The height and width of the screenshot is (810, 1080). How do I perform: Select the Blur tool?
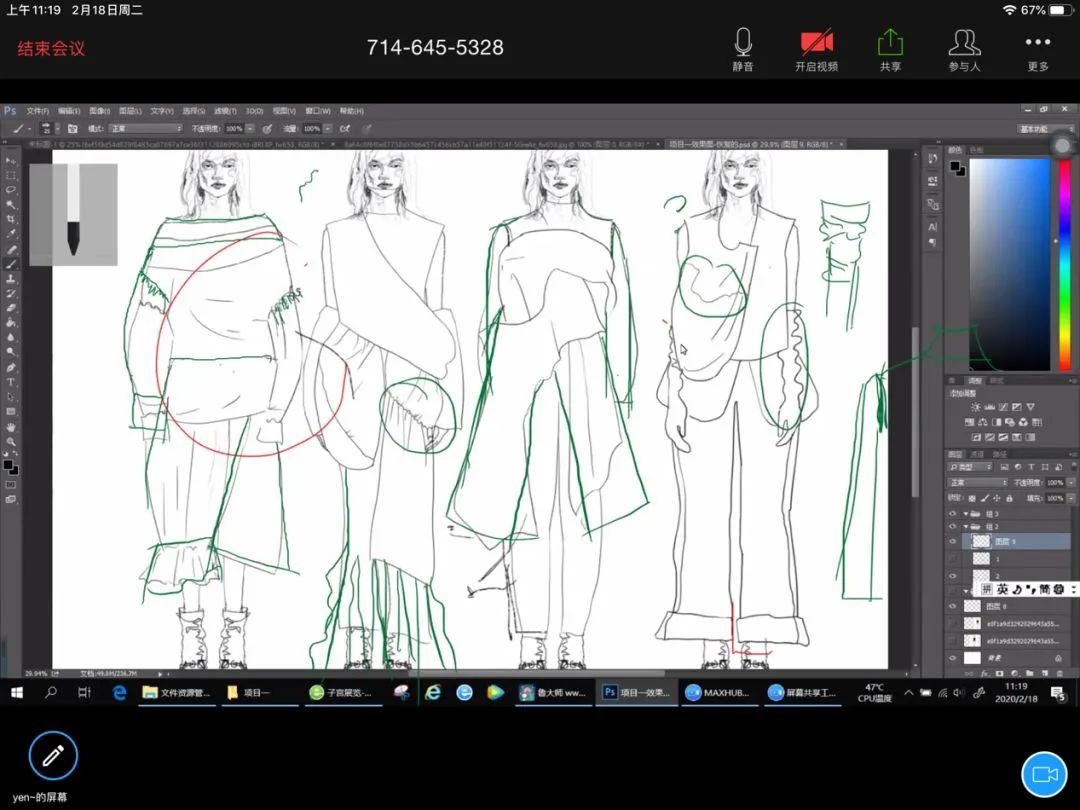11,338
